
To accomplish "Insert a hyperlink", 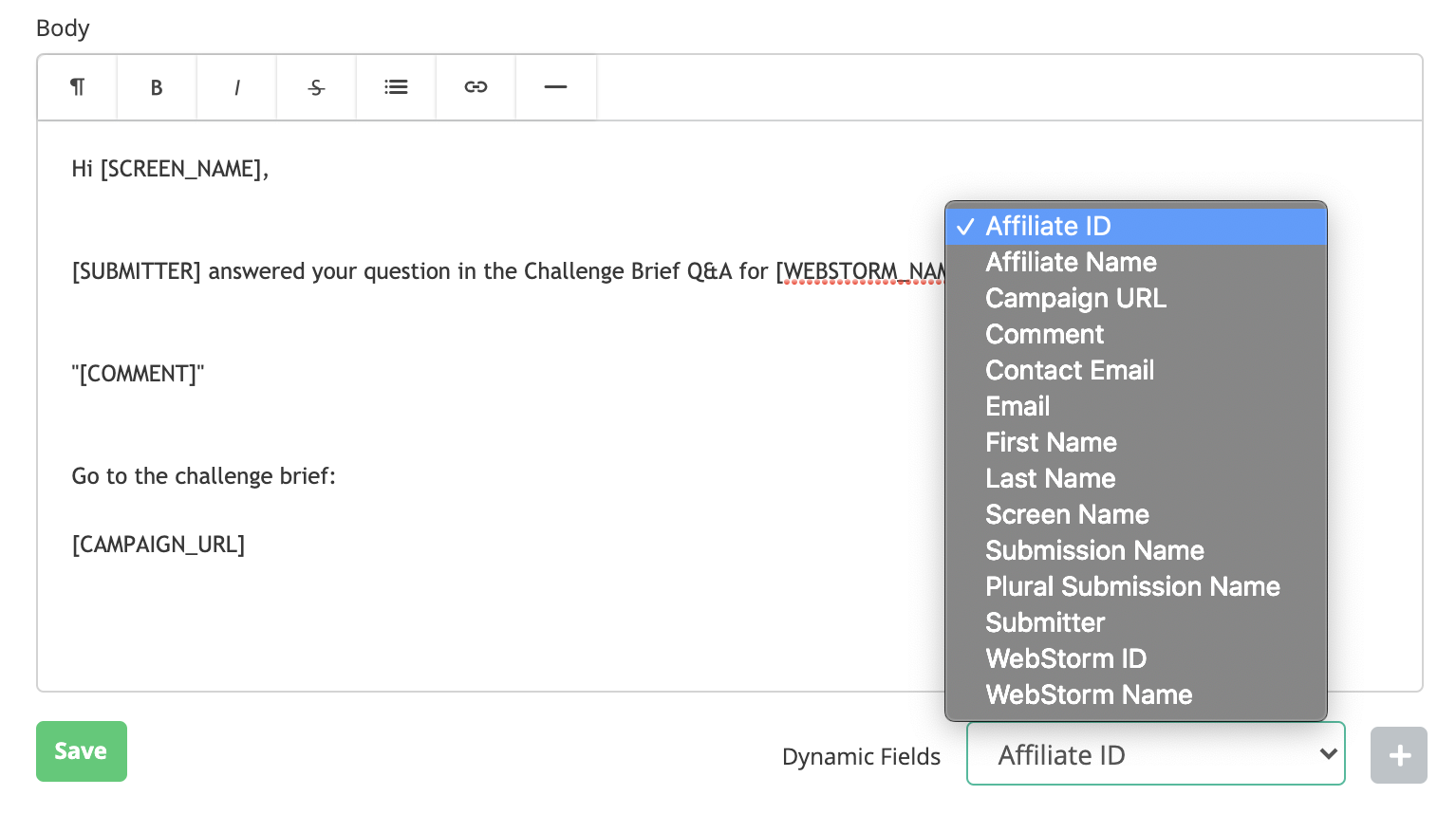I will pyautogui.click(x=476, y=87).
